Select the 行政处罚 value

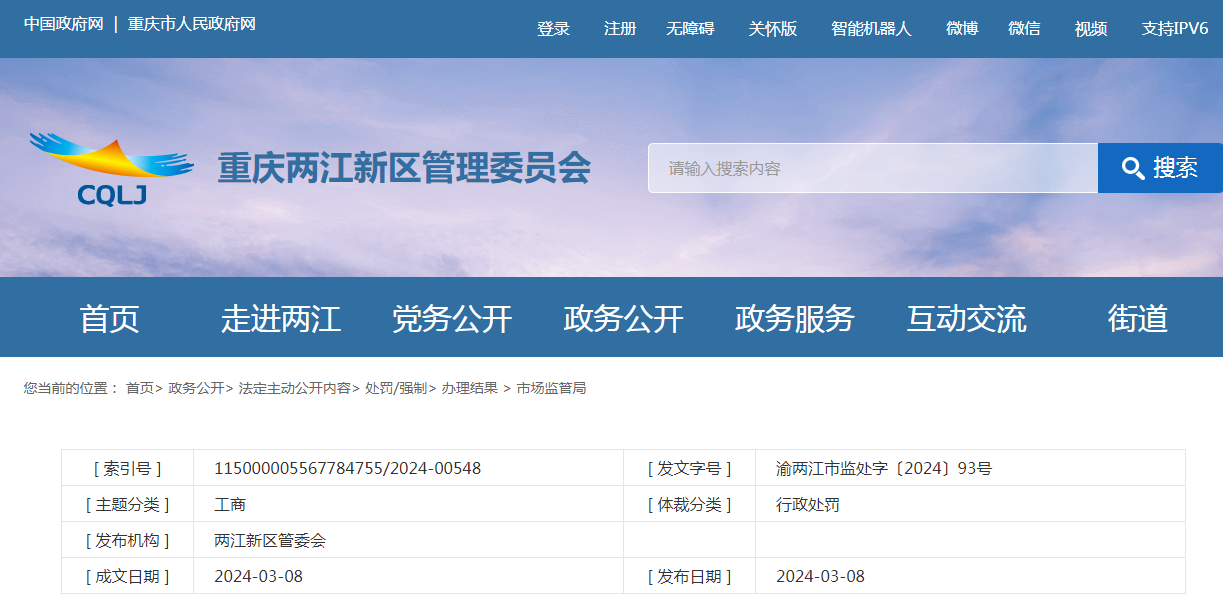click(x=808, y=504)
